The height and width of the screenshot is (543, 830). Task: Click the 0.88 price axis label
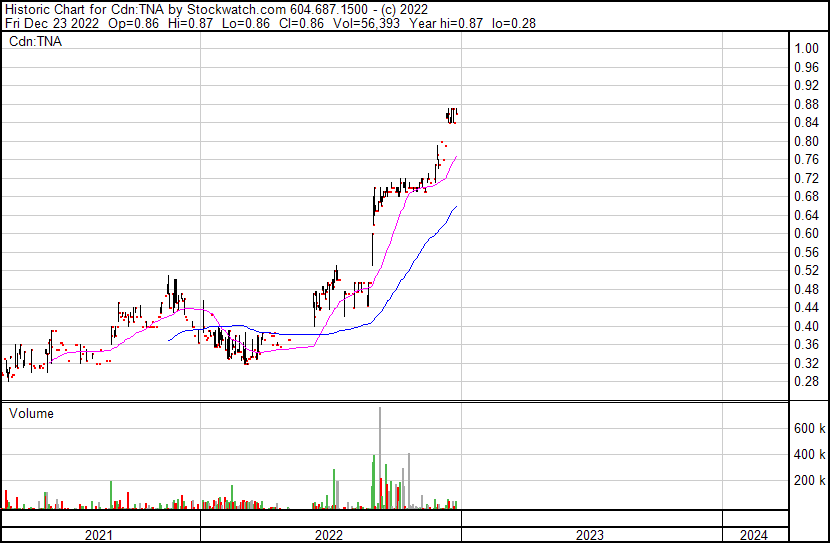[806, 104]
